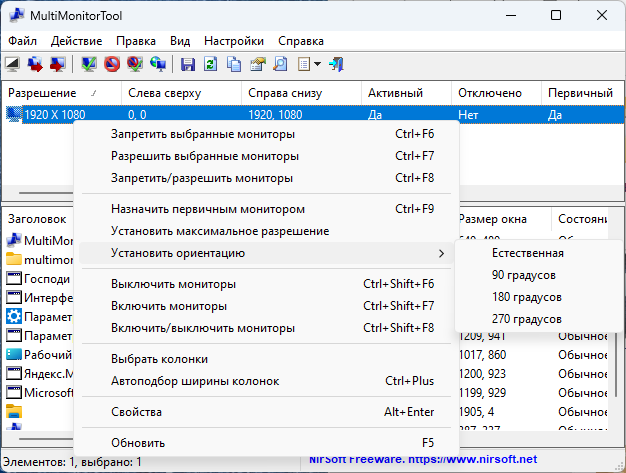Screen dimensions: 626x473
Task: Open the Действие menu
Action: coord(76,41)
